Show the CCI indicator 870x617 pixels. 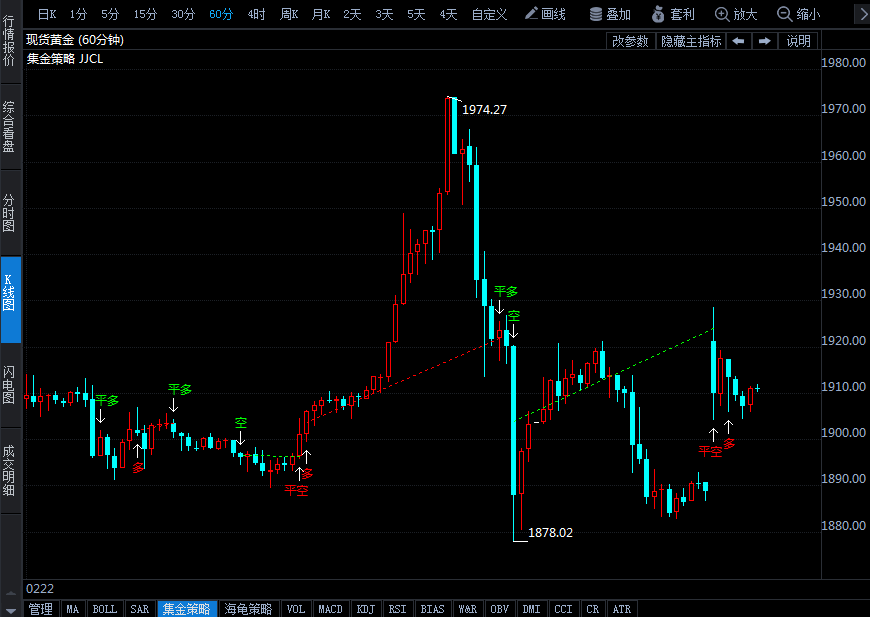(564, 609)
